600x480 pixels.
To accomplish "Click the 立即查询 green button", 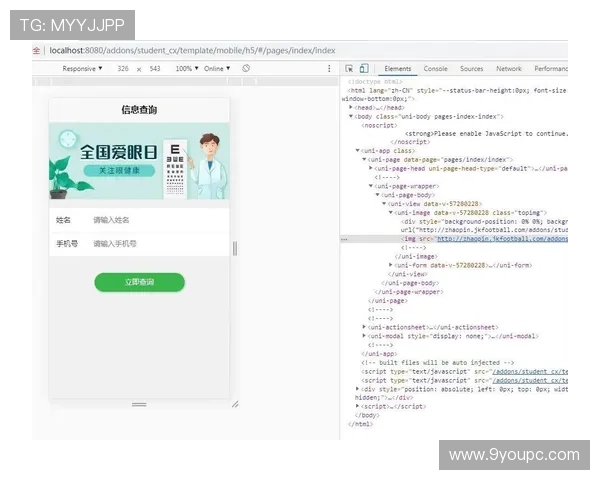I will [x=139, y=282].
